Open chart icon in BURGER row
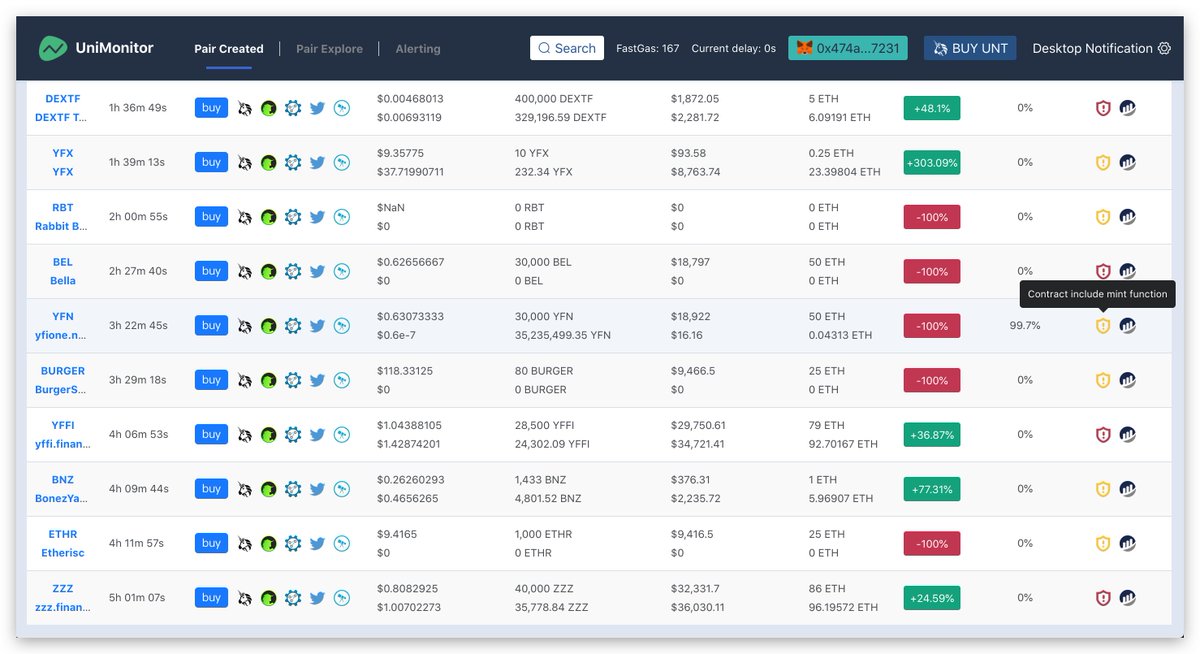 pos(1127,380)
